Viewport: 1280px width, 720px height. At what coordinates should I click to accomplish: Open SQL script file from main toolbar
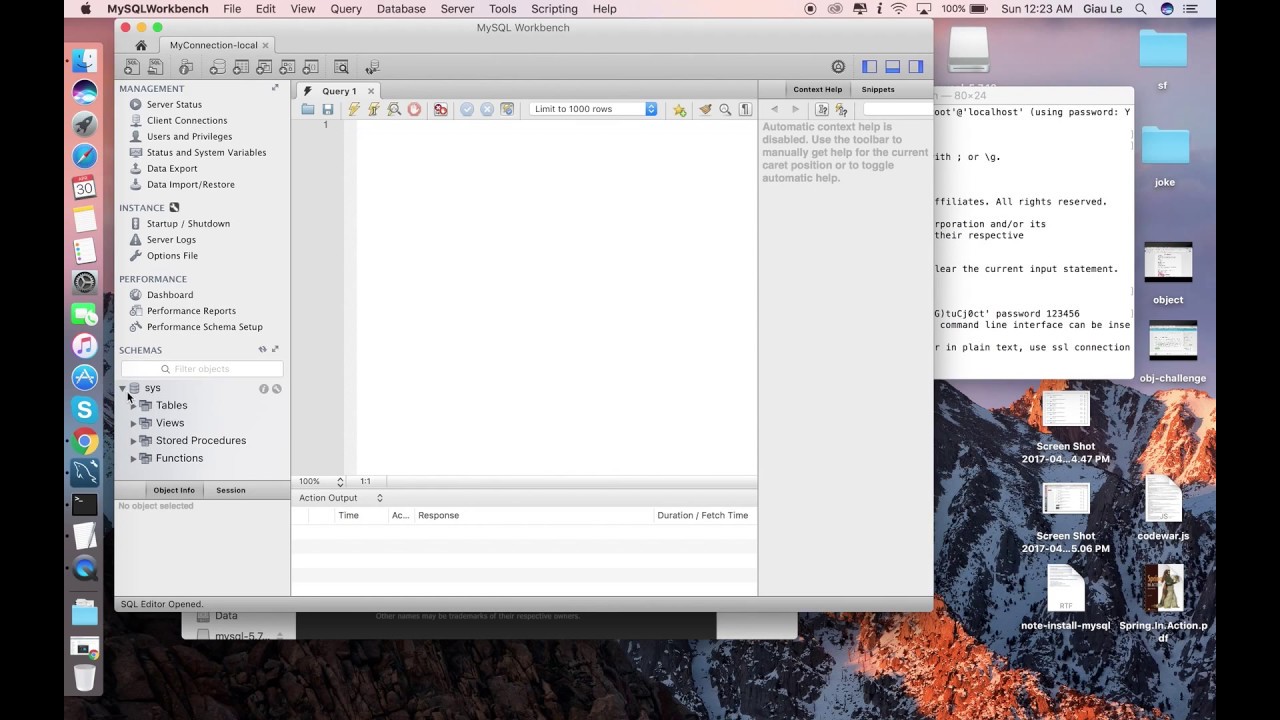click(x=156, y=67)
